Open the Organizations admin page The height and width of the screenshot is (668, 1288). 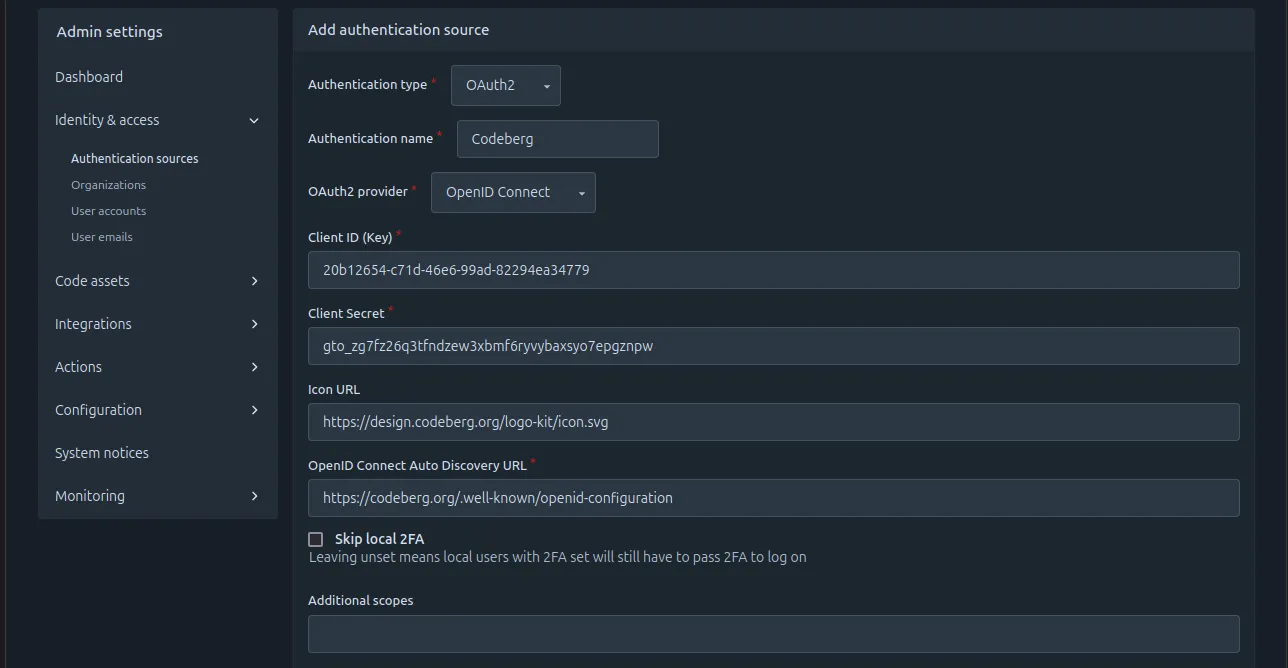[x=108, y=185]
